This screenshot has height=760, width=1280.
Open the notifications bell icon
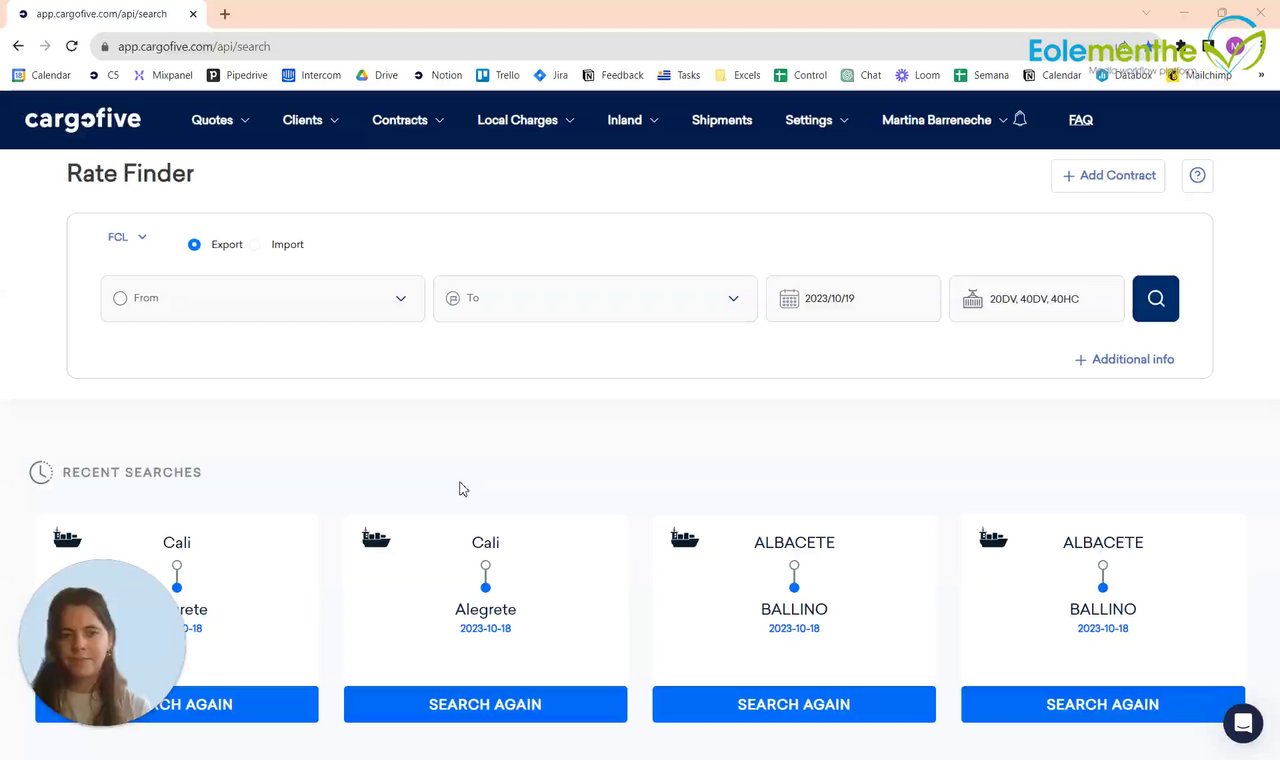(x=1020, y=119)
